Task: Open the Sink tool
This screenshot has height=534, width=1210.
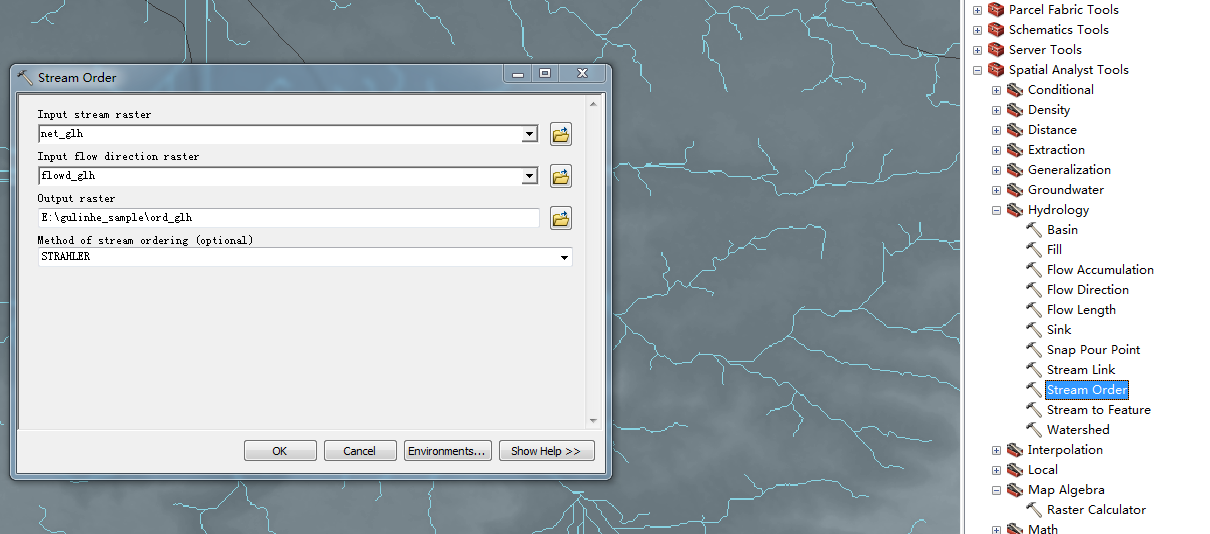Action: [x=1059, y=330]
